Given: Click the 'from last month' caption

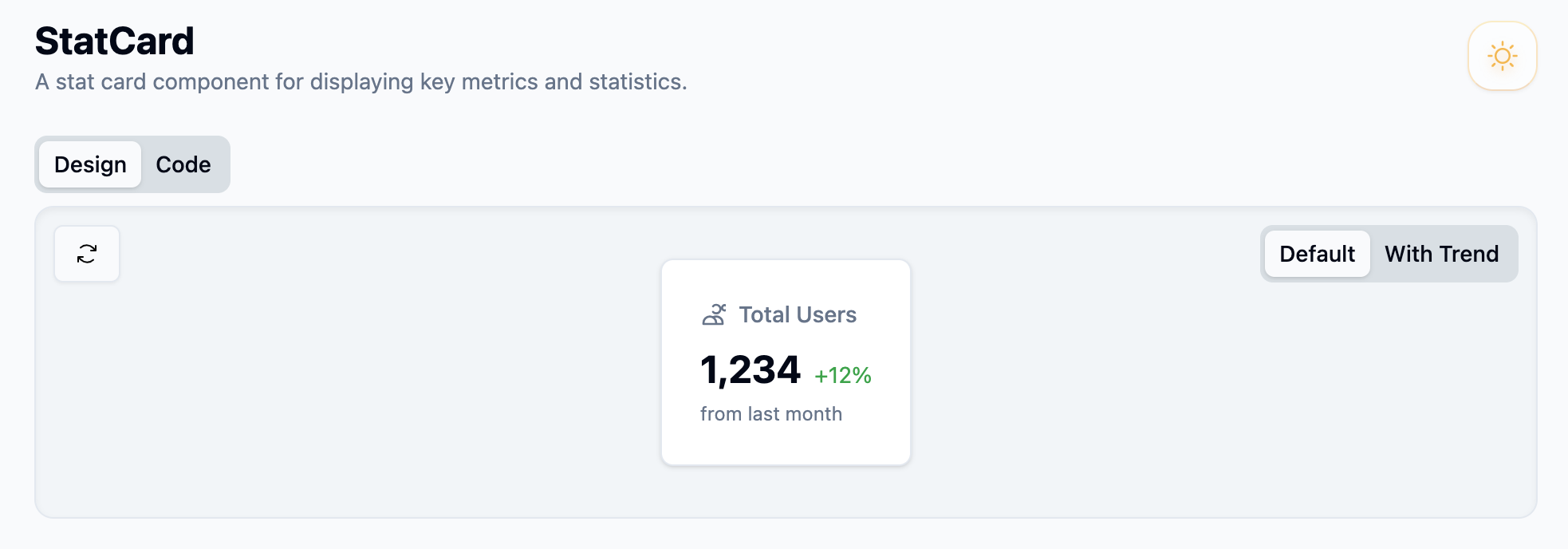Looking at the screenshot, I should point(771,414).
